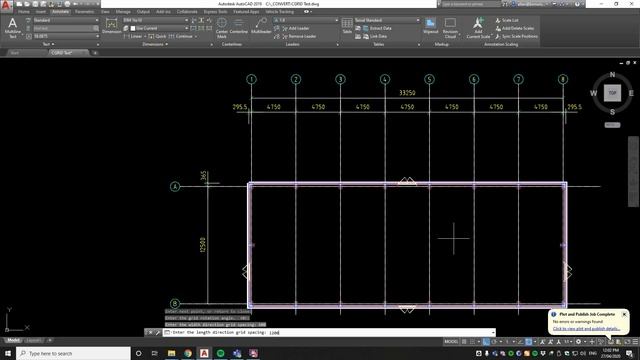640x360 pixels.
Task: Open the AutoCAD application menu
Action: click(6, 5)
